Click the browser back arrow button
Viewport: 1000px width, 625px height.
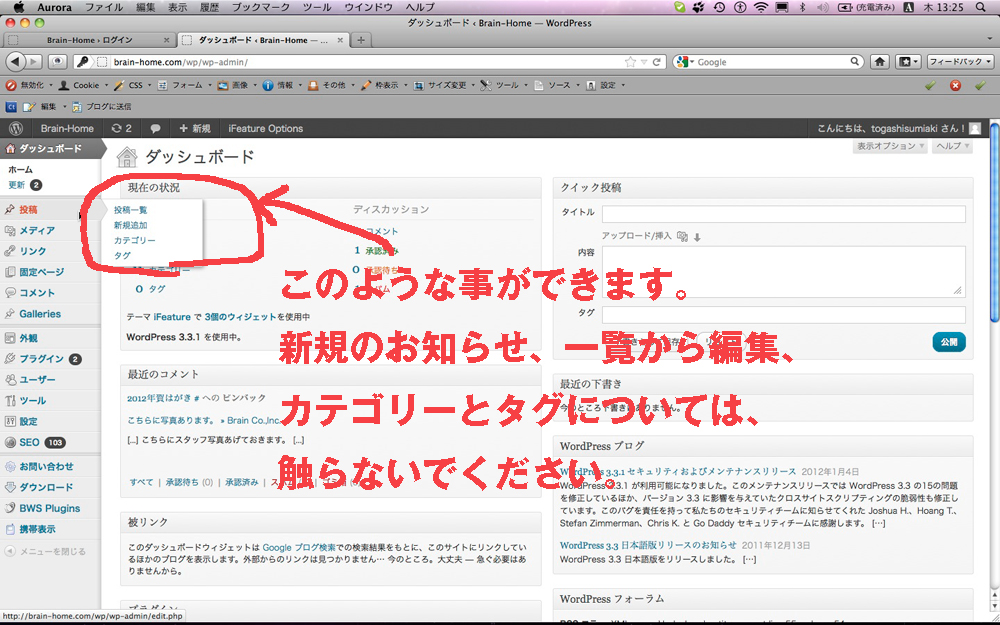click(x=15, y=62)
